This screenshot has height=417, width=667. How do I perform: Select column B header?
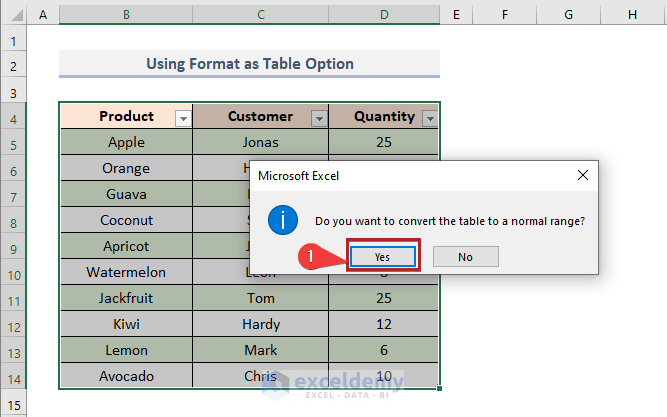[x=126, y=15]
